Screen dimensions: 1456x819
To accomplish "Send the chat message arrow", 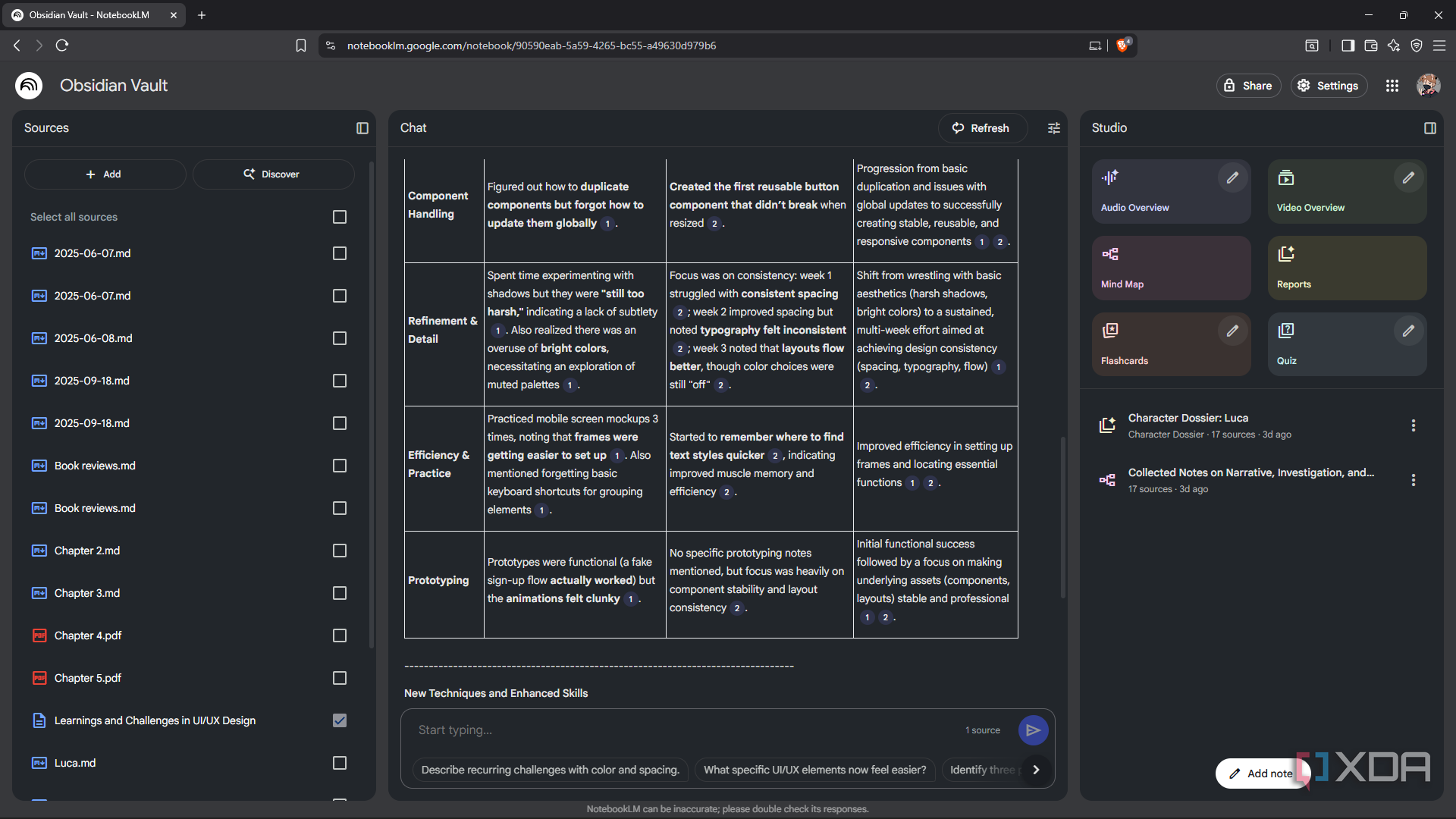I will click(x=1033, y=730).
